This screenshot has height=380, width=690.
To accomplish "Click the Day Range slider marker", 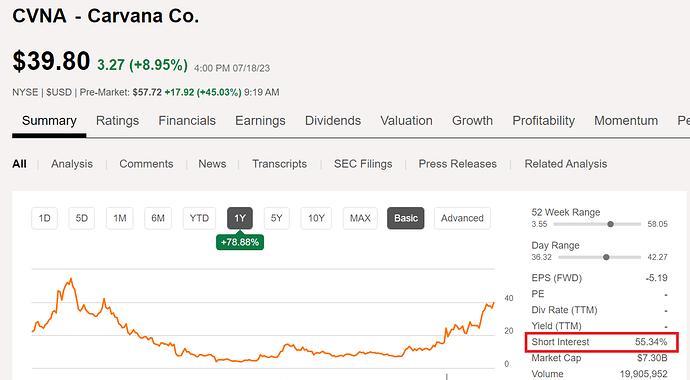I will tap(606, 257).
